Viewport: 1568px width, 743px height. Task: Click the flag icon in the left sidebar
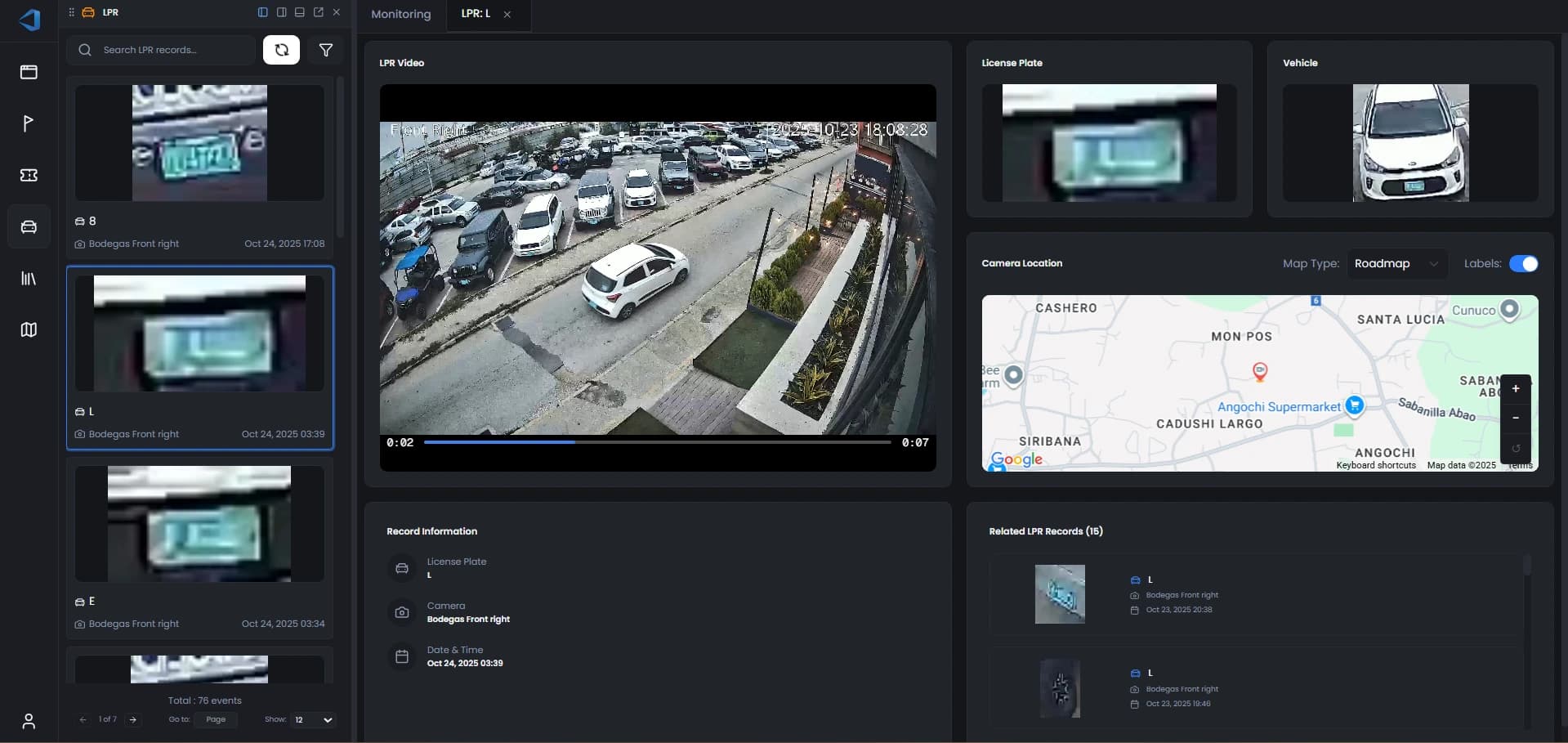click(29, 123)
